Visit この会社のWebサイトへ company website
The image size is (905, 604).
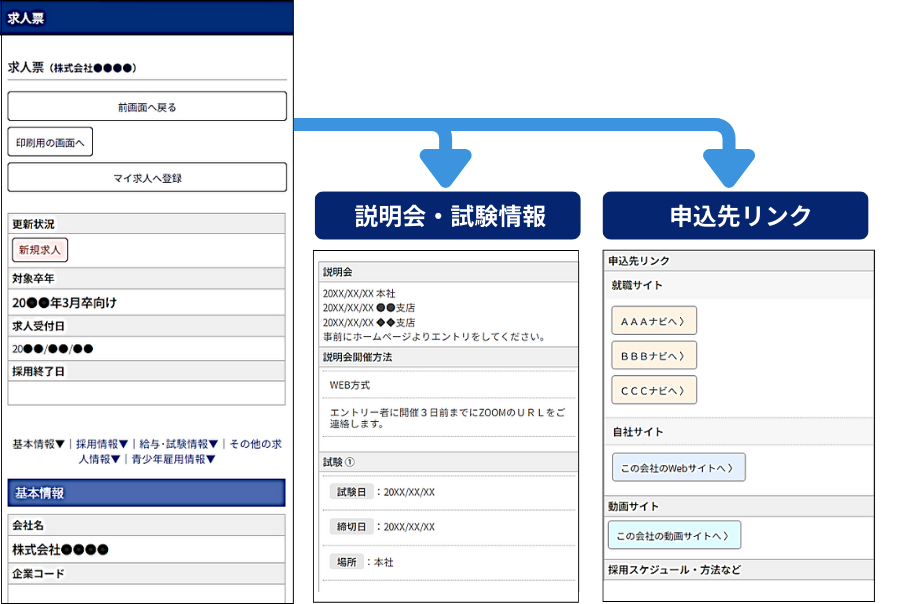pyautogui.click(x=678, y=467)
